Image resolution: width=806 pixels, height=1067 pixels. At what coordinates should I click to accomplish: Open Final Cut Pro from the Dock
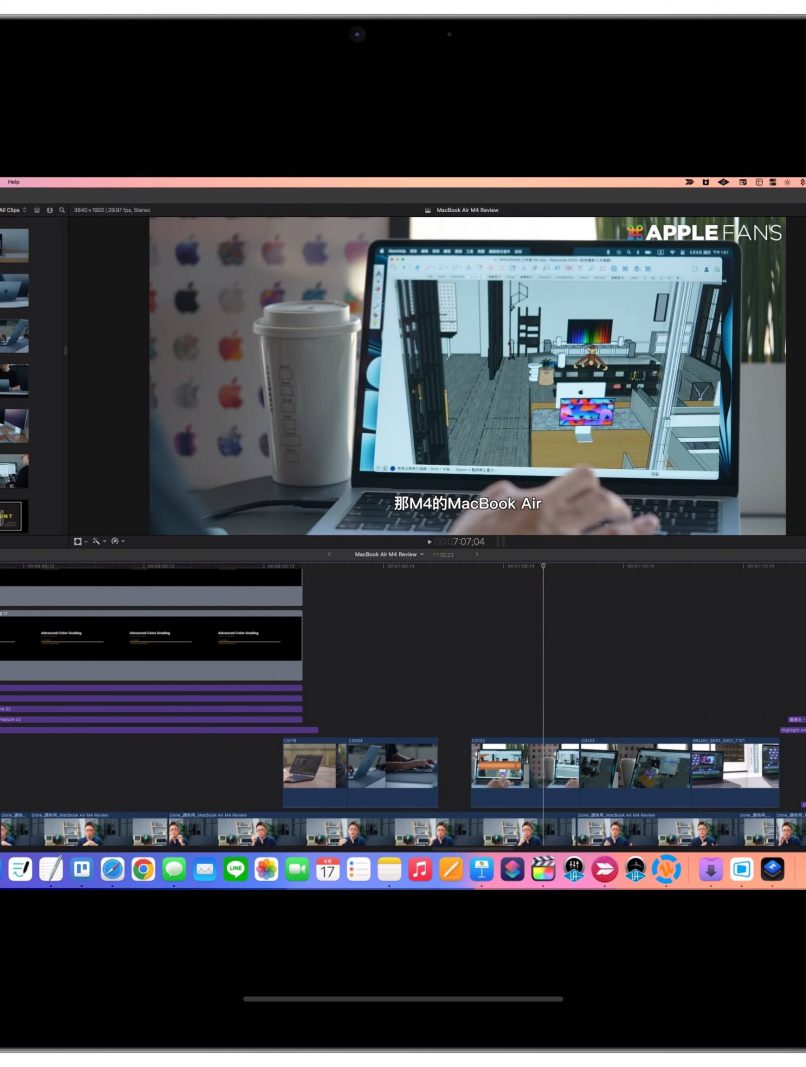(543, 870)
